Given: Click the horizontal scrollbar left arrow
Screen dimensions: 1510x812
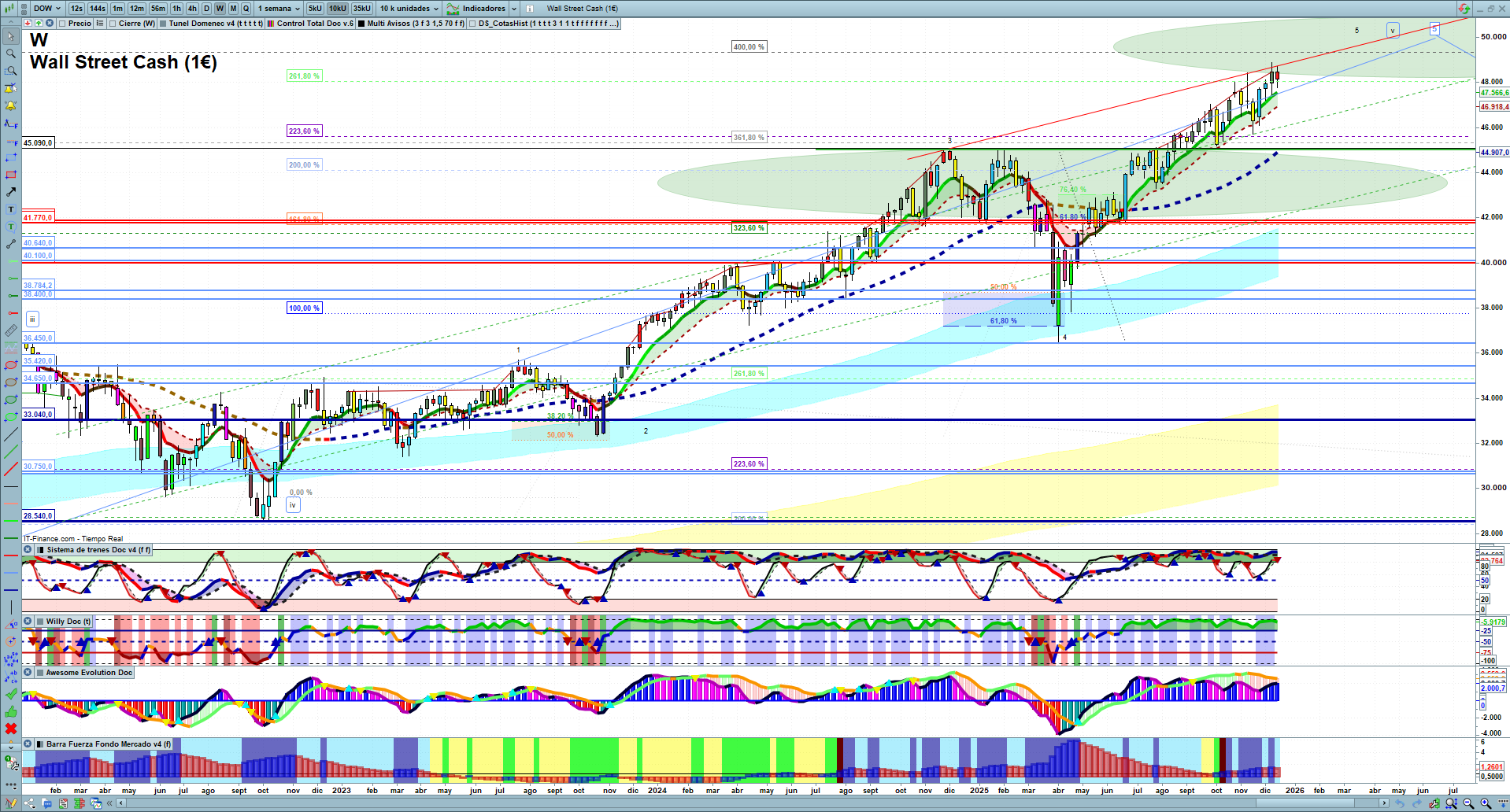Looking at the screenshot, I should [120, 803].
